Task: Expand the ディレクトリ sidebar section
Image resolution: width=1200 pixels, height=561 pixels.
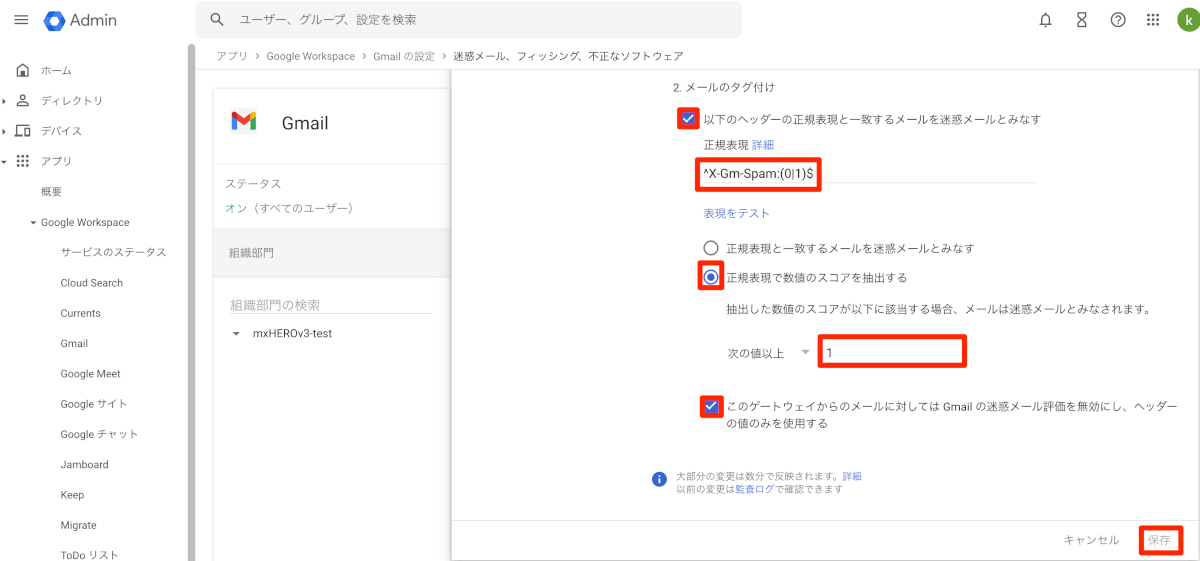Action: click(x=4, y=100)
